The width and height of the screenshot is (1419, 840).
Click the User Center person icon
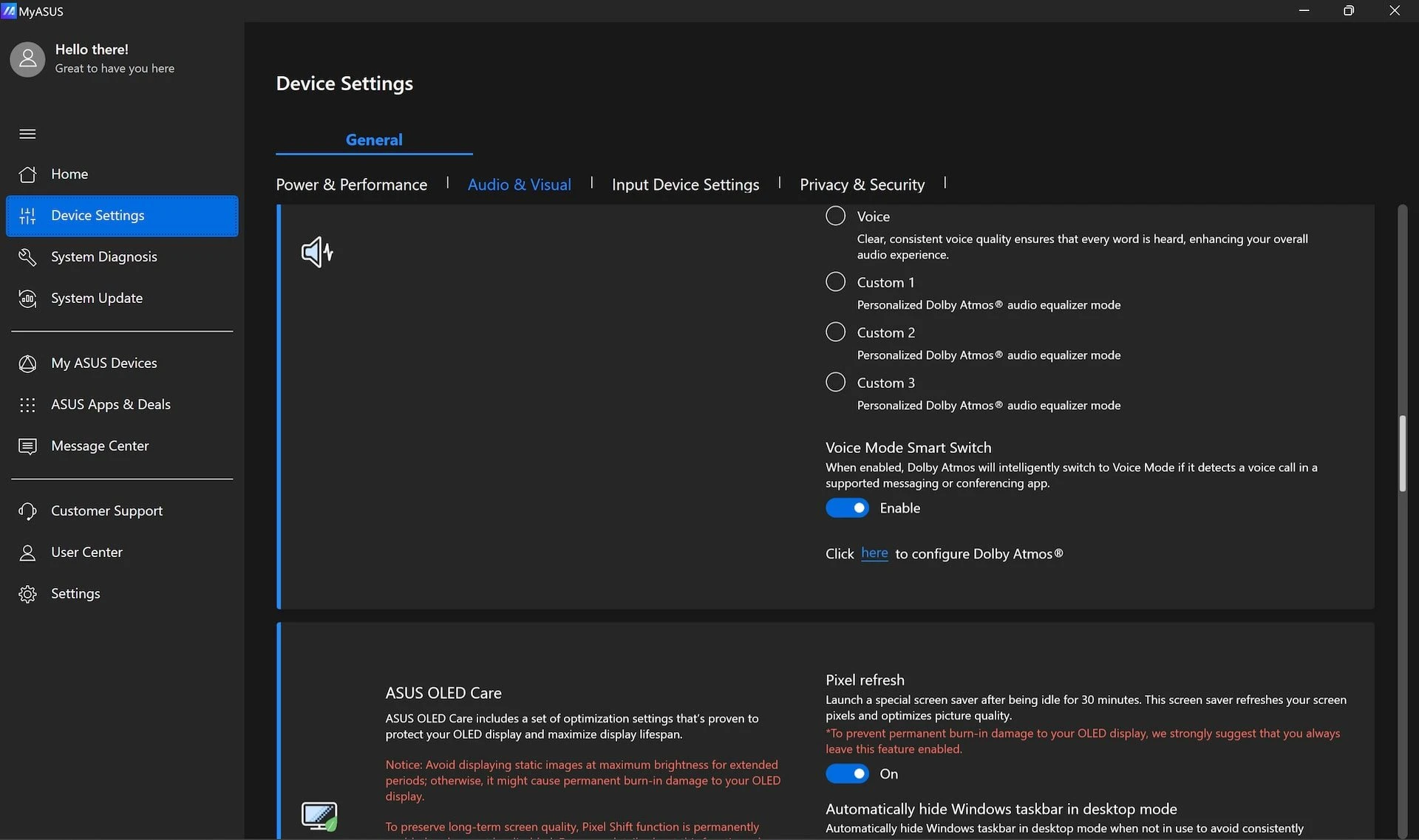(27, 553)
